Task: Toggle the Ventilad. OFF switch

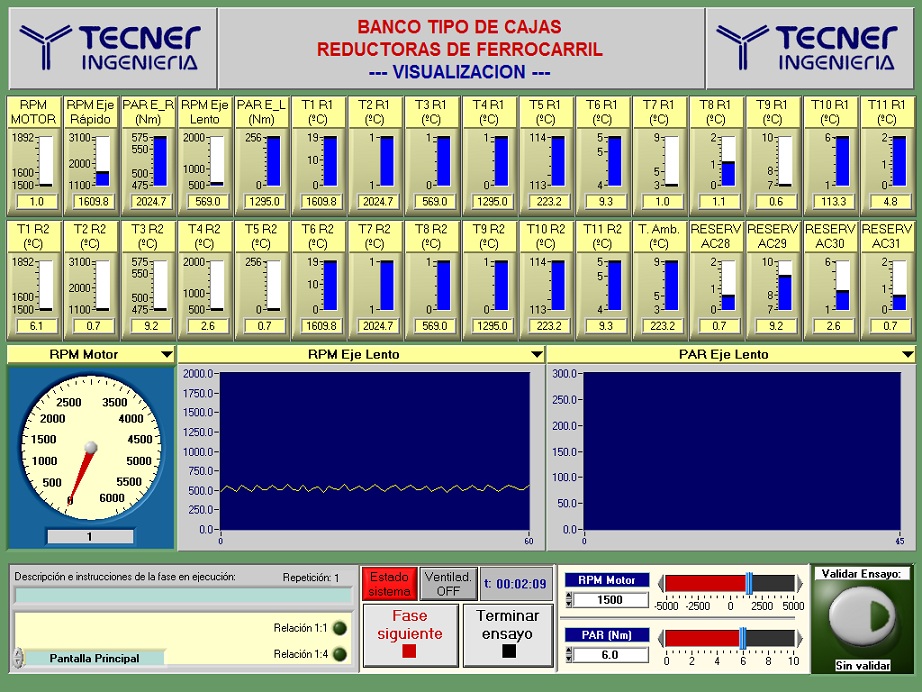Action: tap(448, 584)
